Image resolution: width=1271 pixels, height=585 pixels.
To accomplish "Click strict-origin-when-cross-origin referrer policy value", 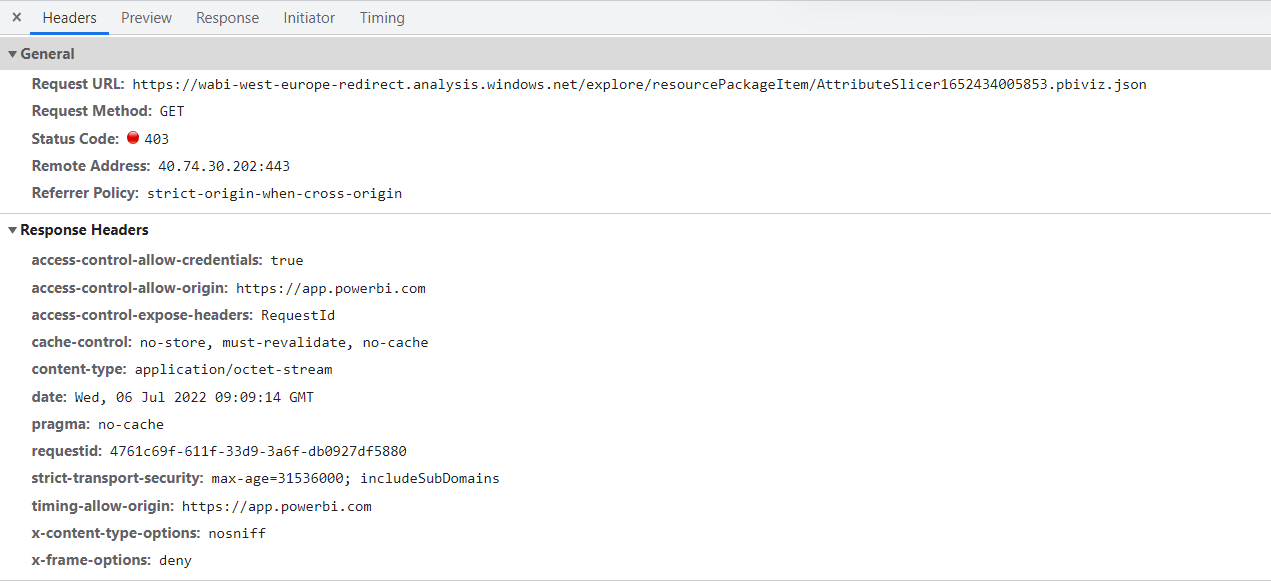I will click(274, 193).
